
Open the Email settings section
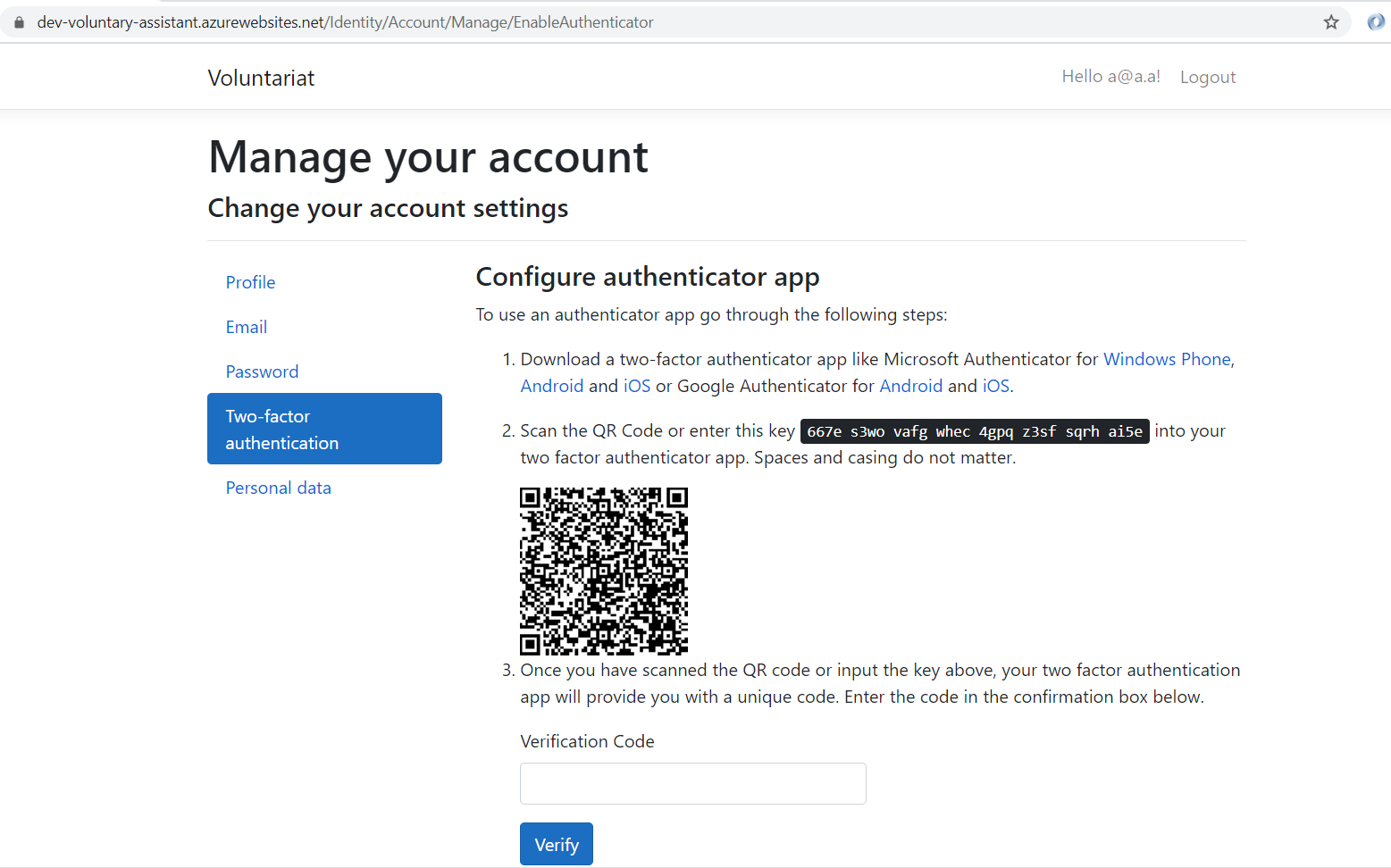click(x=247, y=327)
